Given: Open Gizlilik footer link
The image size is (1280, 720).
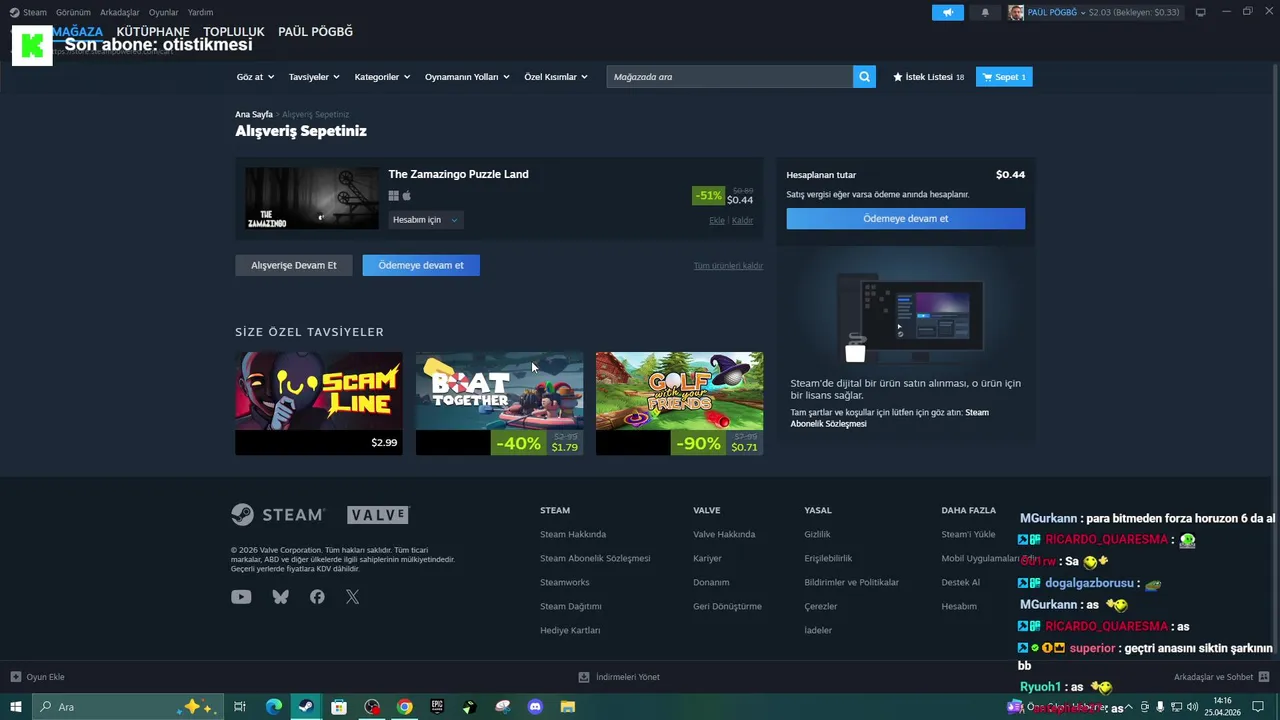Looking at the screenshot, I should point(817,534).
